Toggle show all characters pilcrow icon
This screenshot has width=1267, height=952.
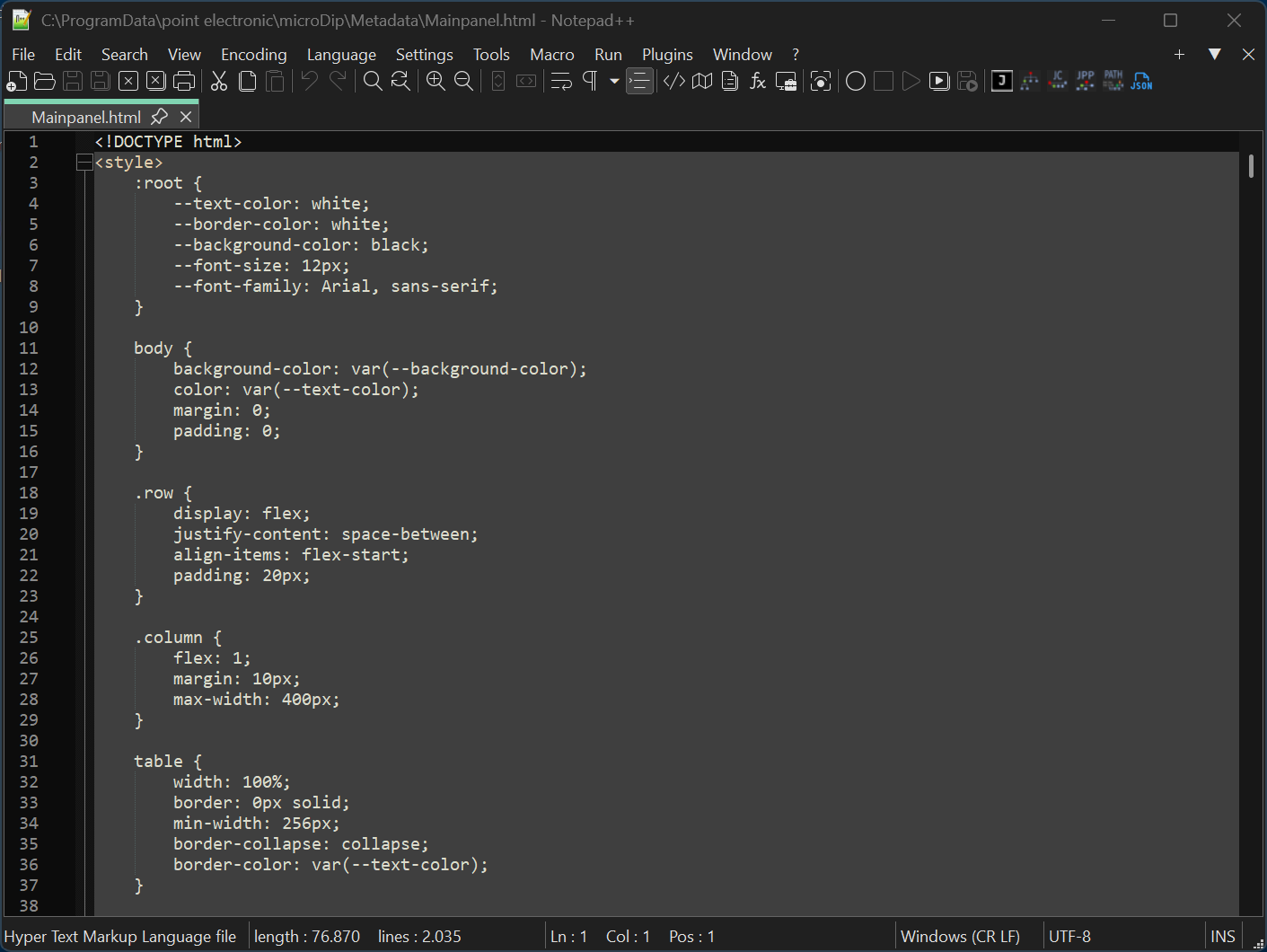point(590,82)
